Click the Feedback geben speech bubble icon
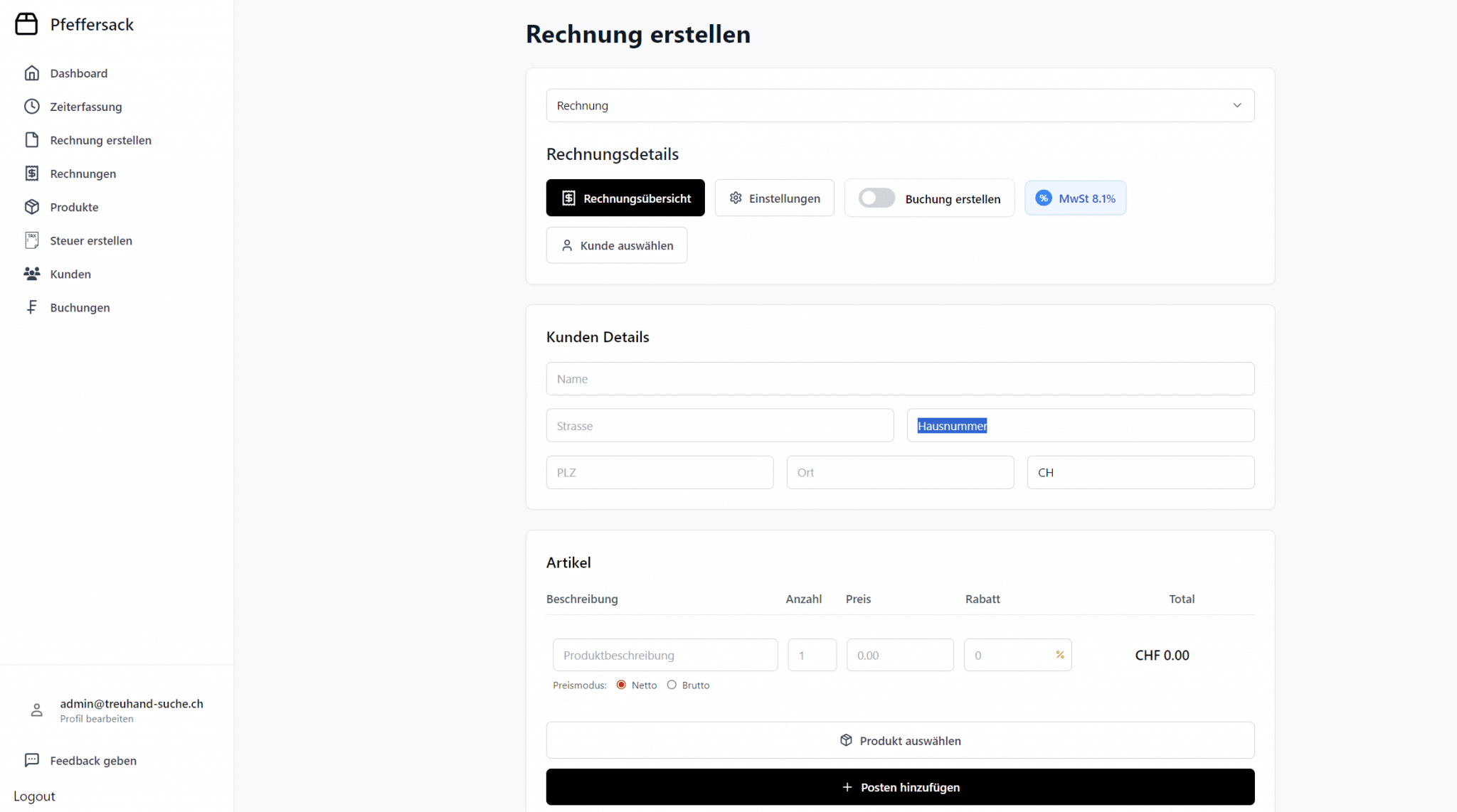 [x=32, y=760]
